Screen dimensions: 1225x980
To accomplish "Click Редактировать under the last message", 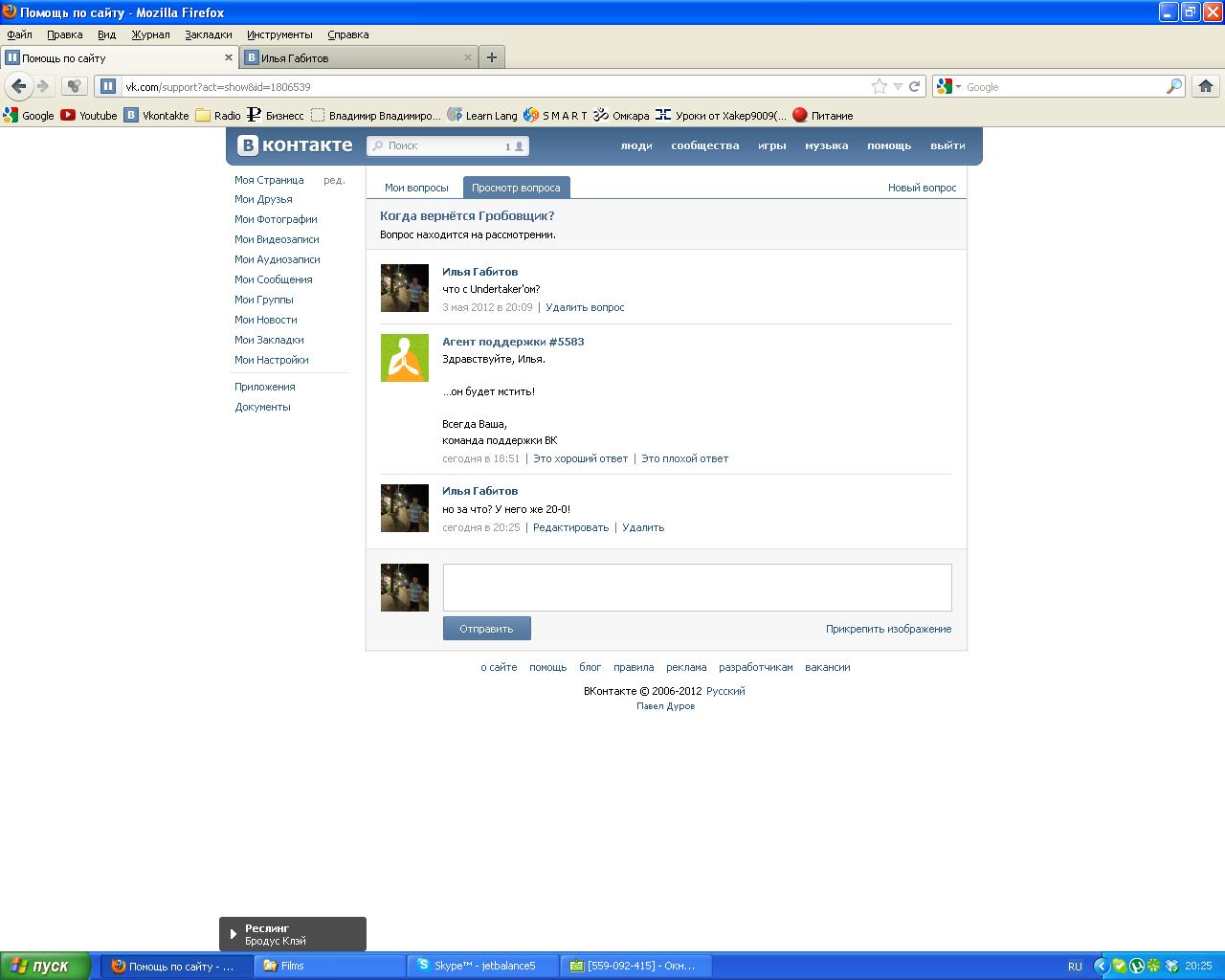I will click(570, 527).
